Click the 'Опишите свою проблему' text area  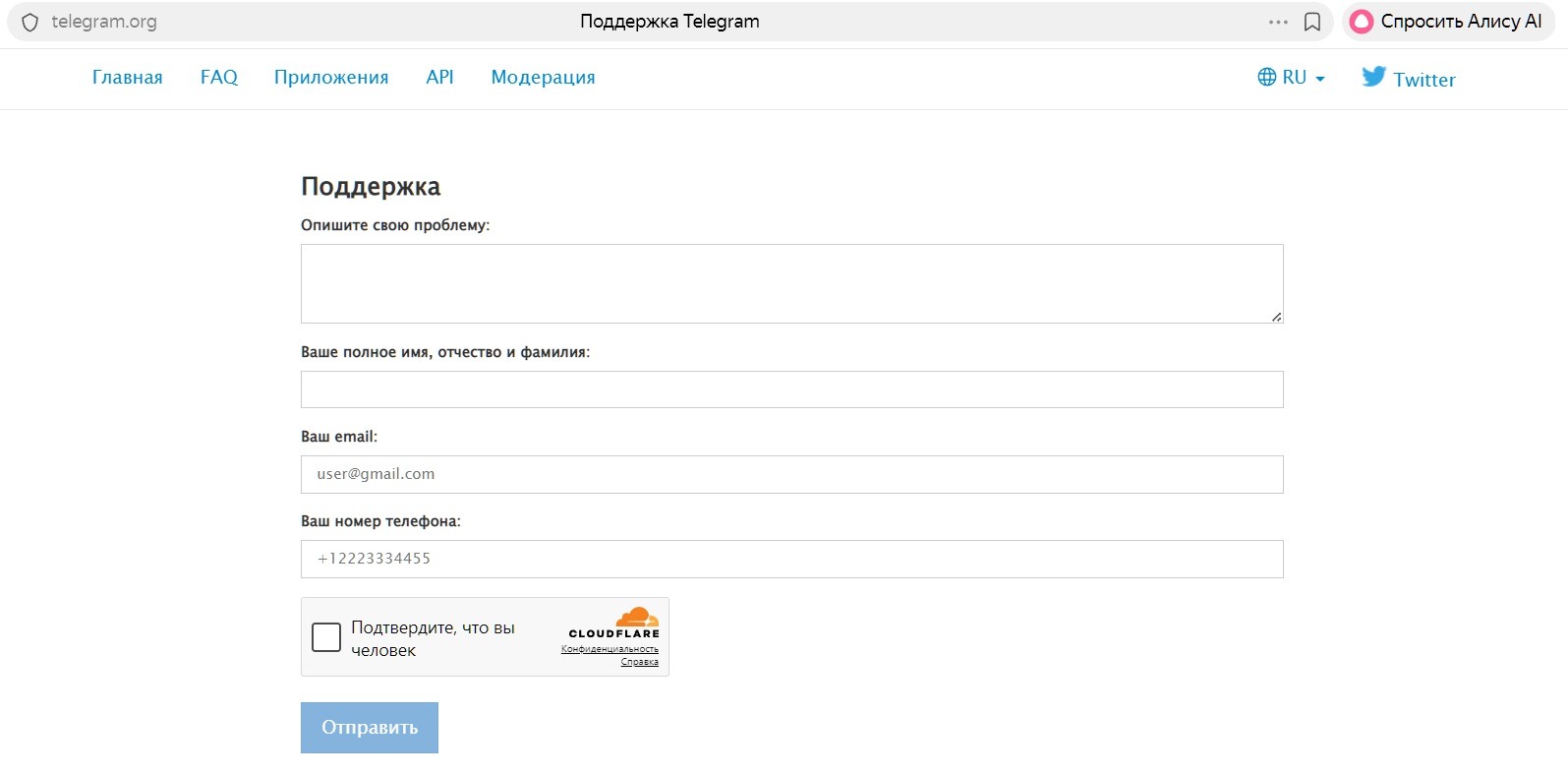click(x=791, y=283)
